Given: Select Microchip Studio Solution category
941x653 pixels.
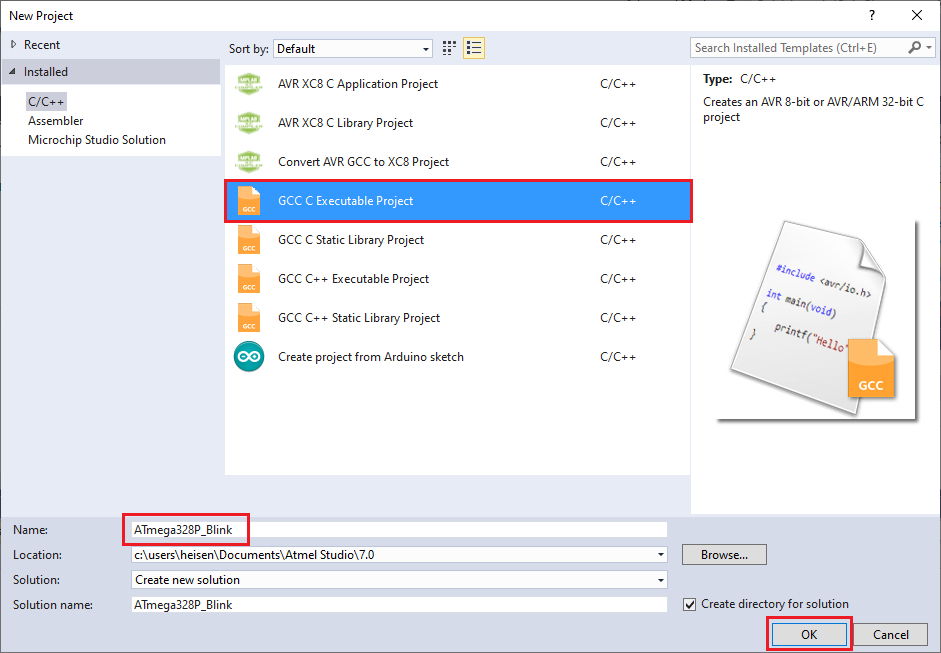Looking at the screenshot, I should coord(97,140).
